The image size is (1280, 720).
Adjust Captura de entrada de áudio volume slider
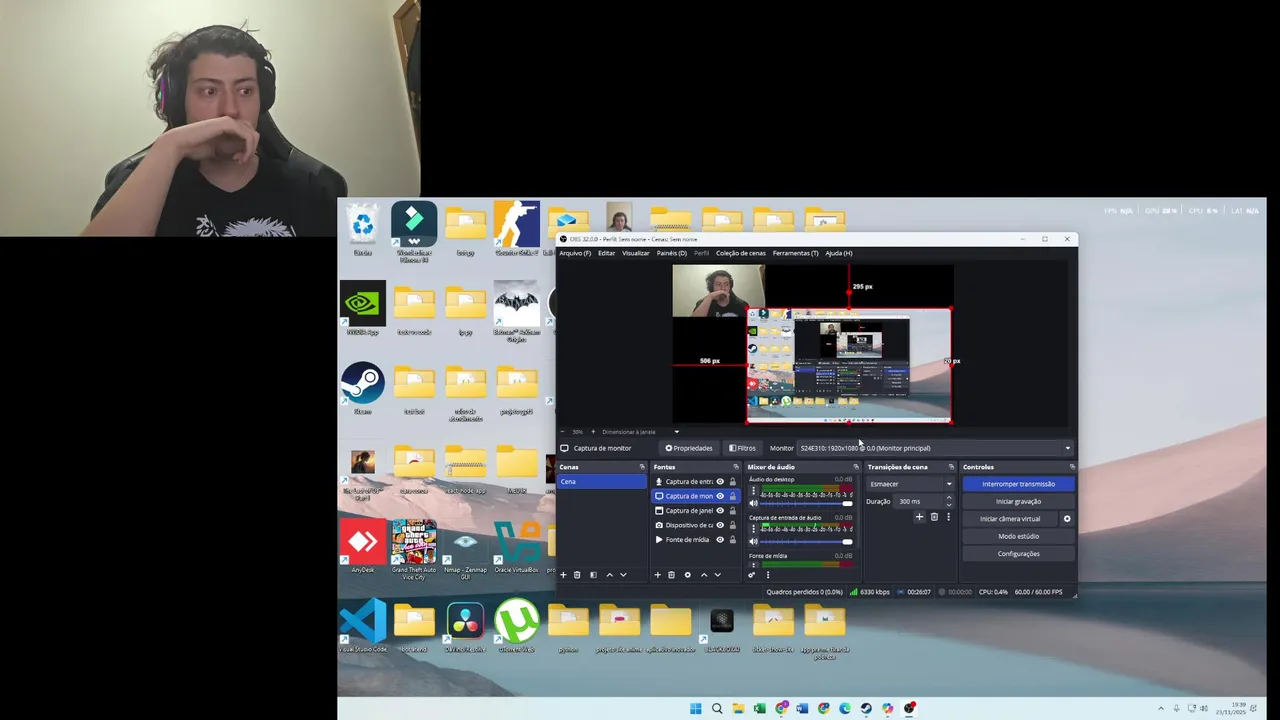tap(806, 541)
